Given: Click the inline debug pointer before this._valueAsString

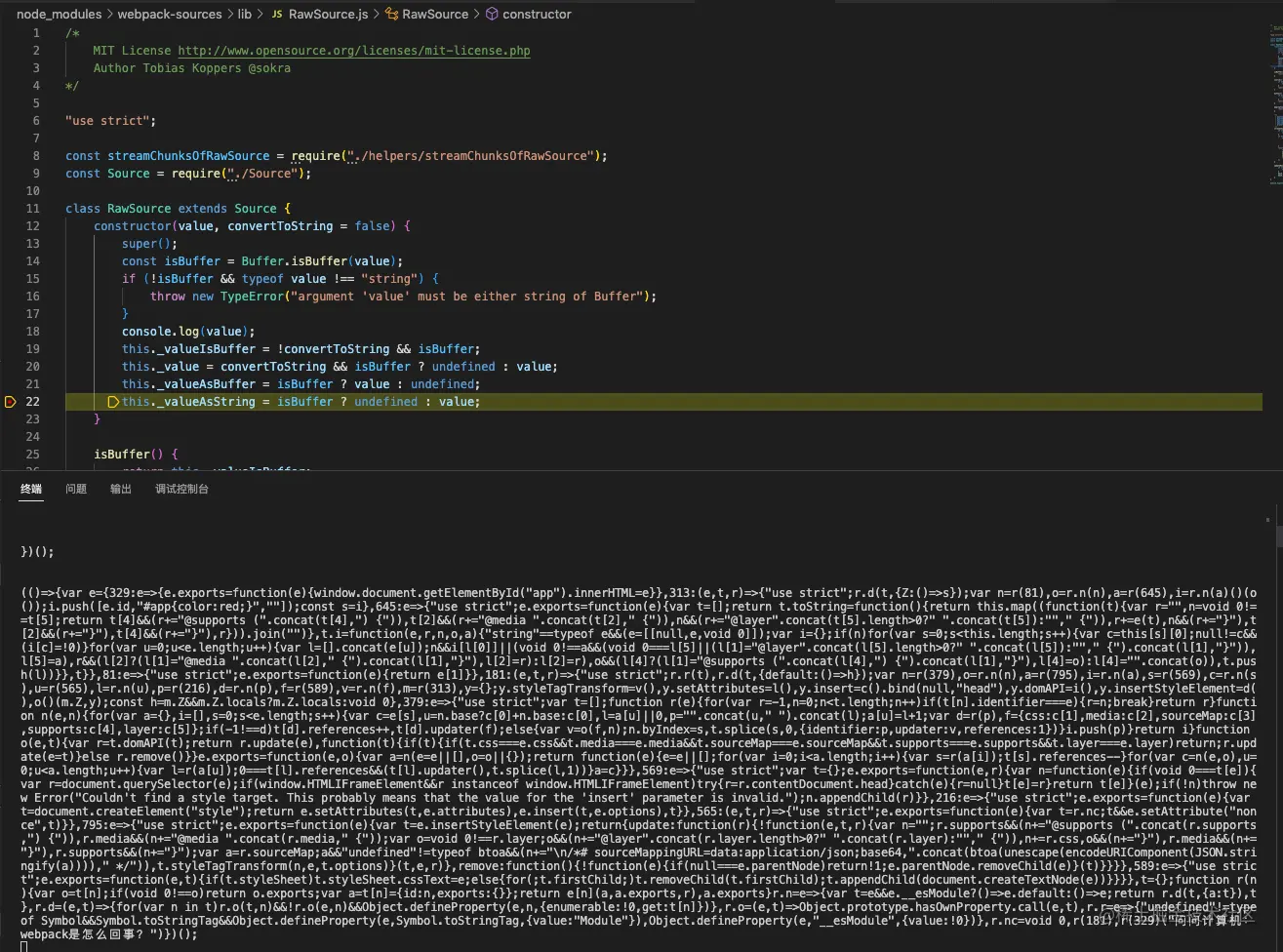Looking at the screenshot, I should (113, 402).
